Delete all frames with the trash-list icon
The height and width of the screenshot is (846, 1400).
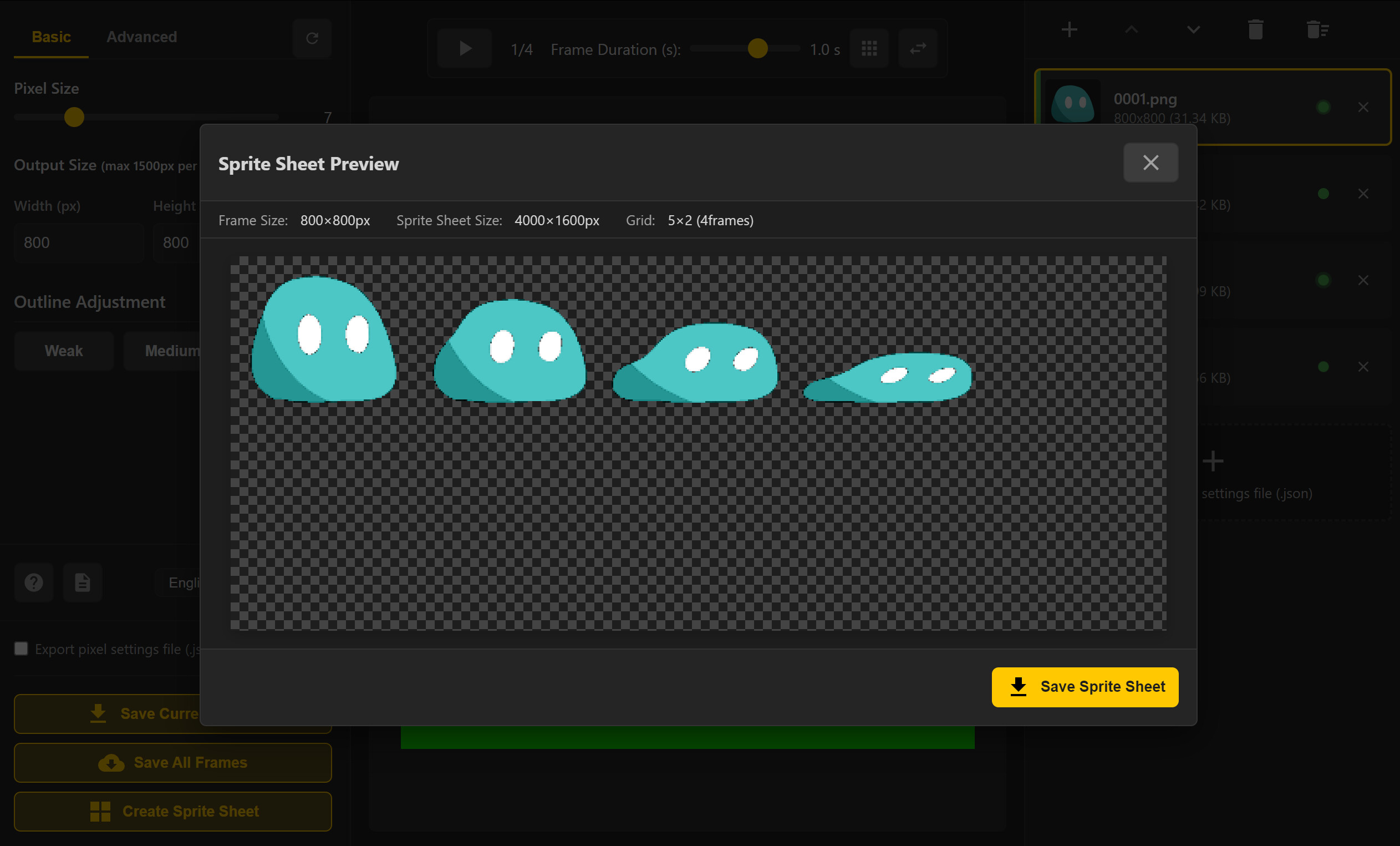pos(1317,29)
